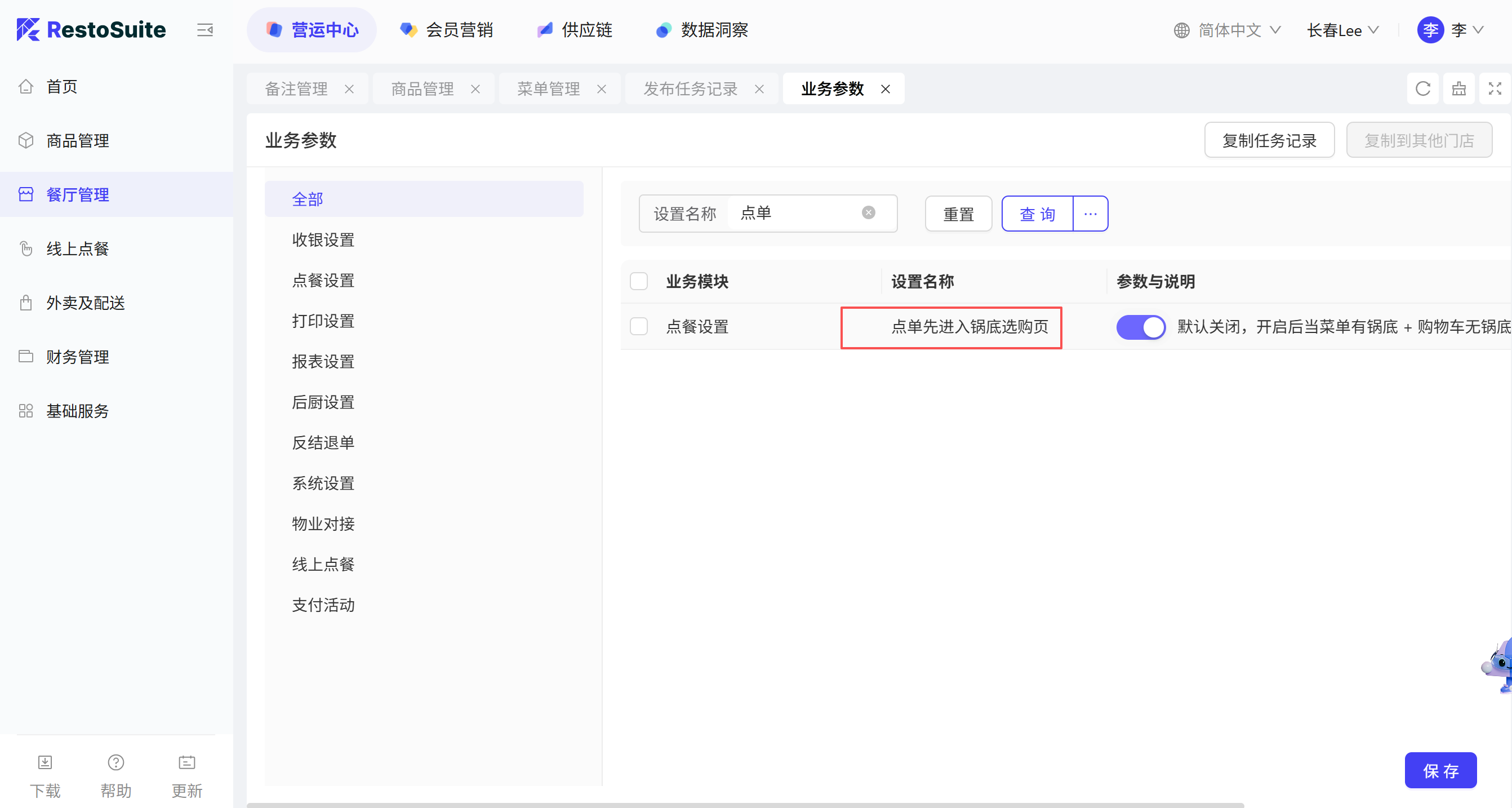This screenshot has height=808, width=1512.
Task: Switch to the 菜单管理 tab
Action: pyautogui.click(x=548, y=88)
